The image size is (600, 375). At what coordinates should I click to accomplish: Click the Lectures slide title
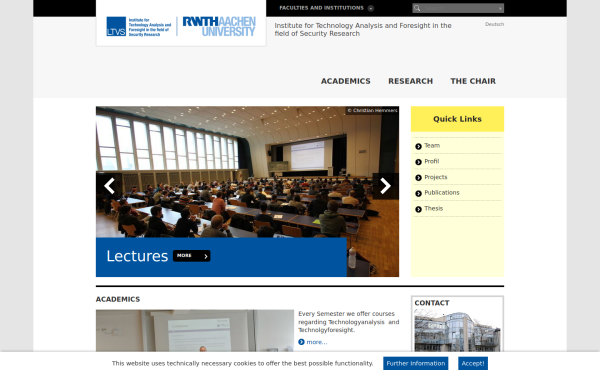tap(137, 256)
